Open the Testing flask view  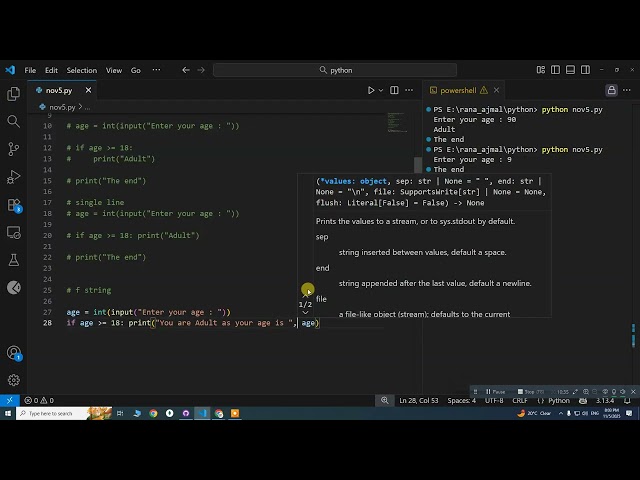tap(13, 260)
